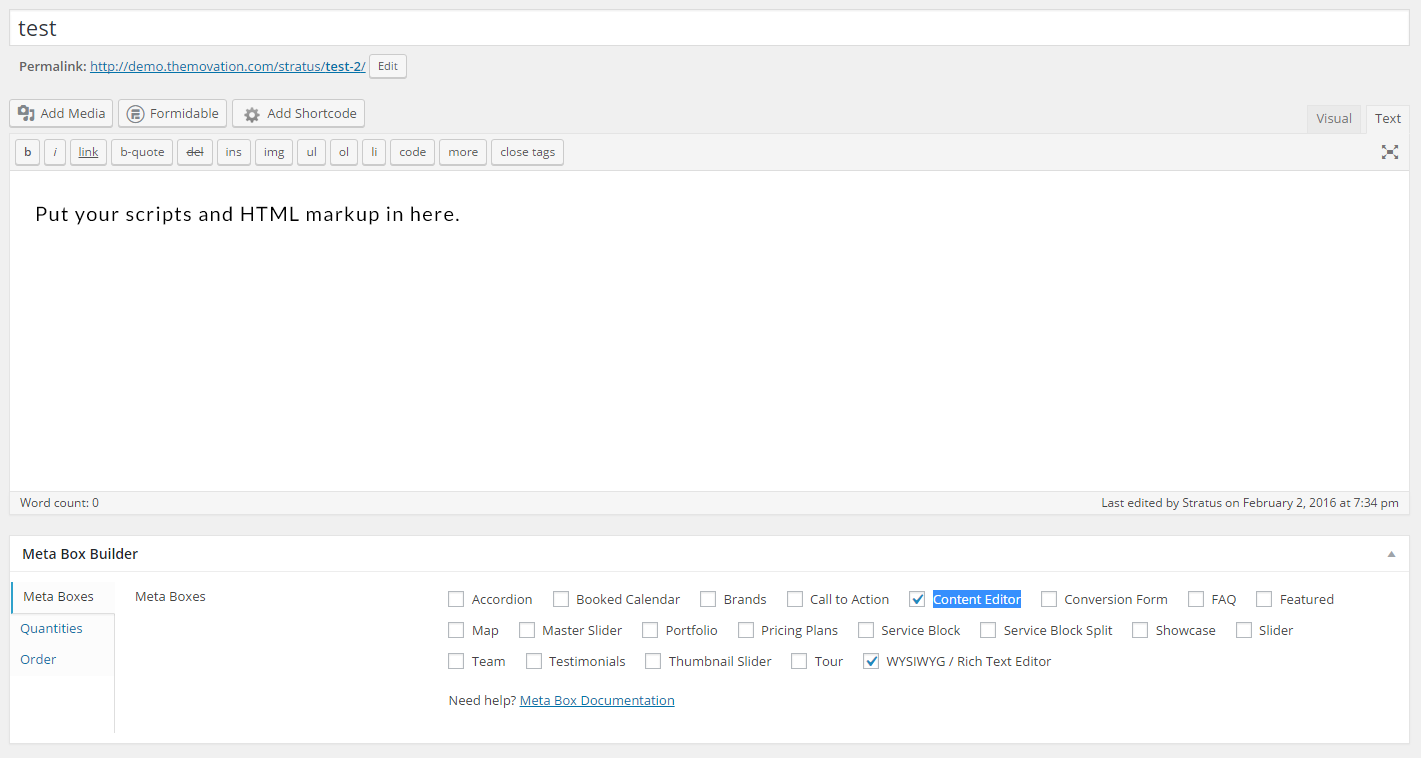Enable the Brands checkbox
The height and width of the screenshot is (758, 1421).
708,599
